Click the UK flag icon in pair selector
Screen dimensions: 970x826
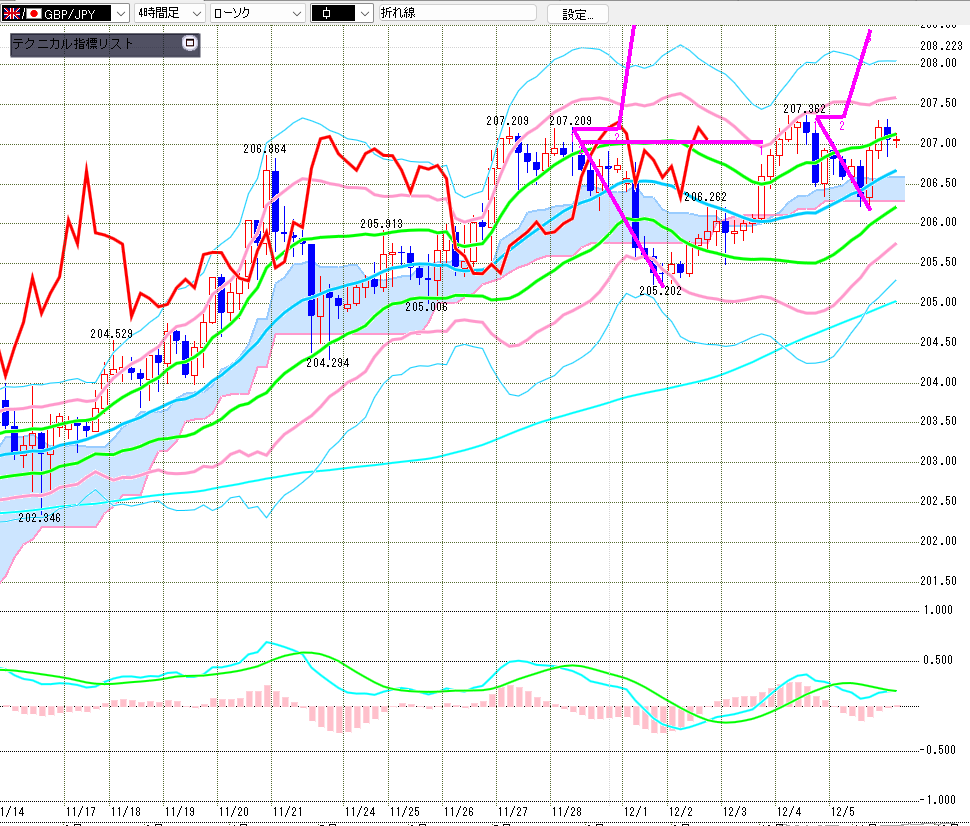click(x=10, y=14)
